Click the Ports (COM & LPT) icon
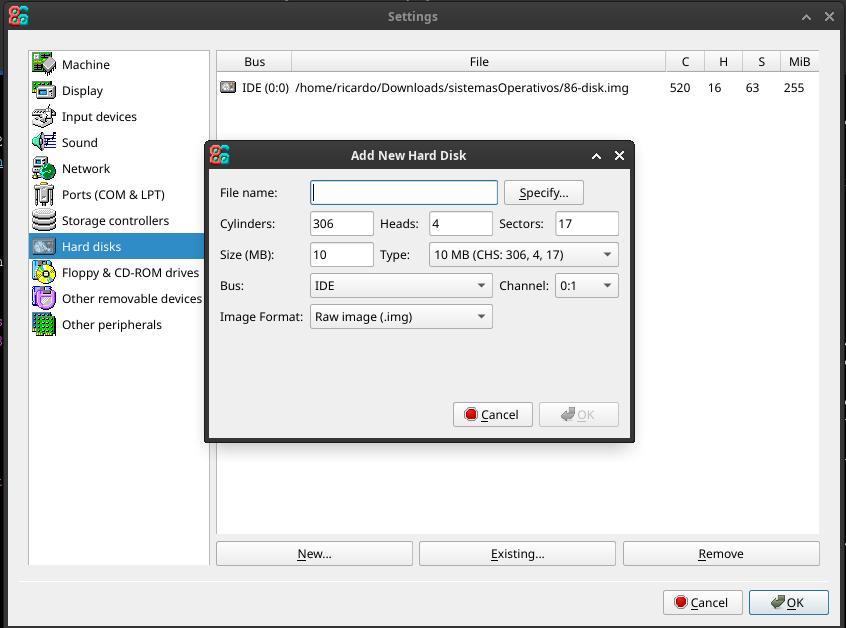Image resolution: width=846 pixels, height=628 pixels. 44,194
